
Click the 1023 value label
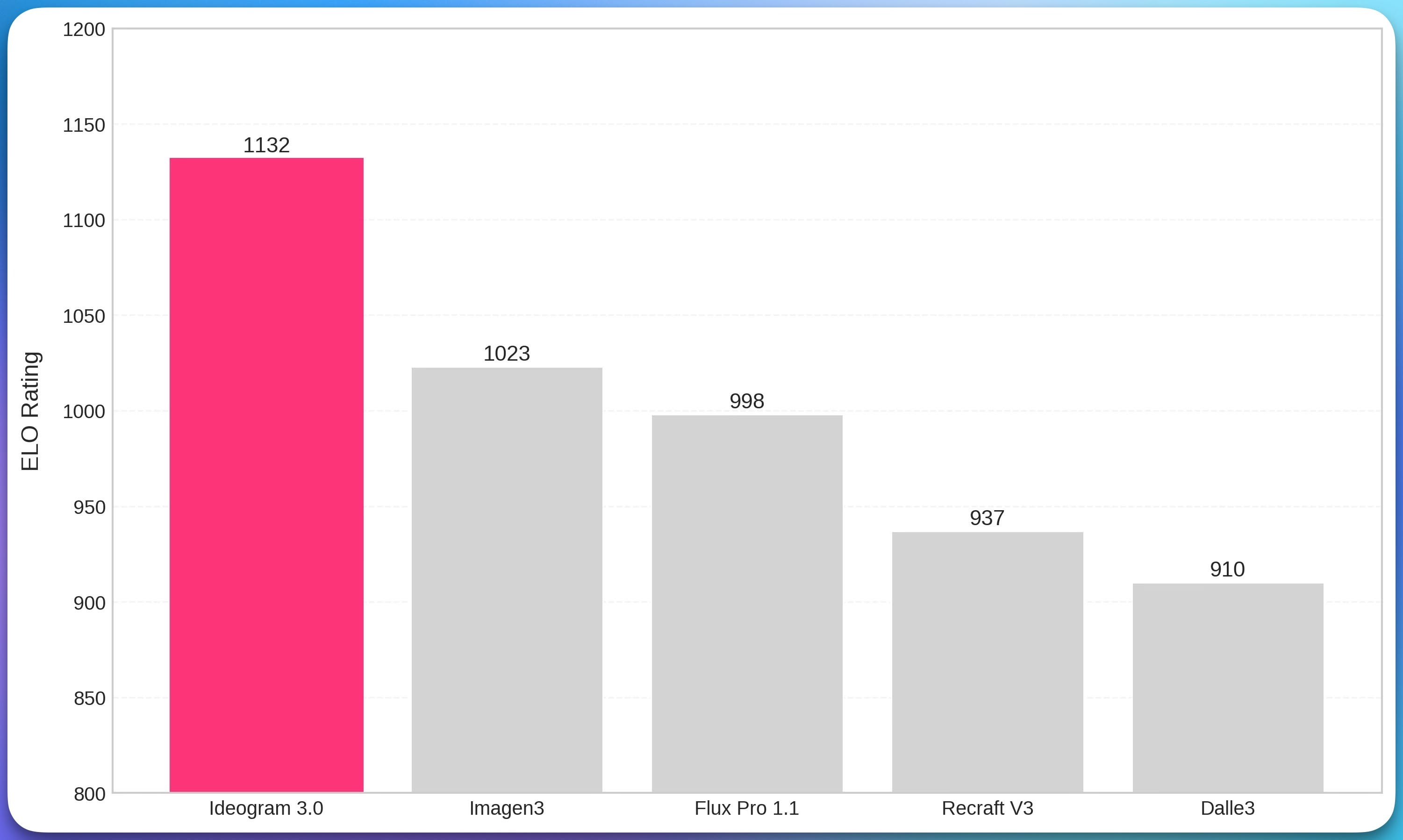coord(507,354)
